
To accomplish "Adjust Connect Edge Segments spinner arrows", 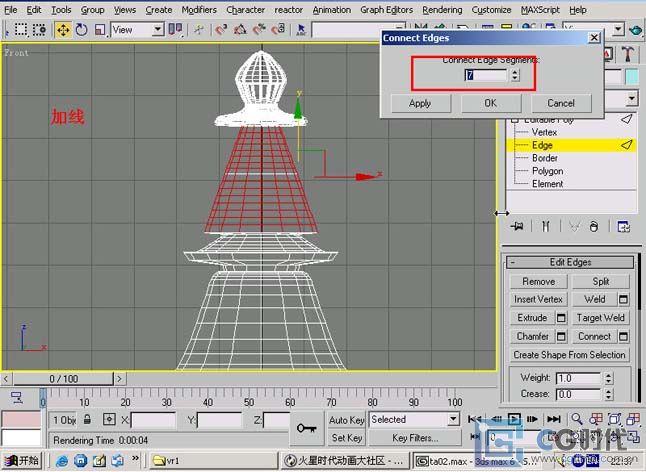I will tap(515, 75).
